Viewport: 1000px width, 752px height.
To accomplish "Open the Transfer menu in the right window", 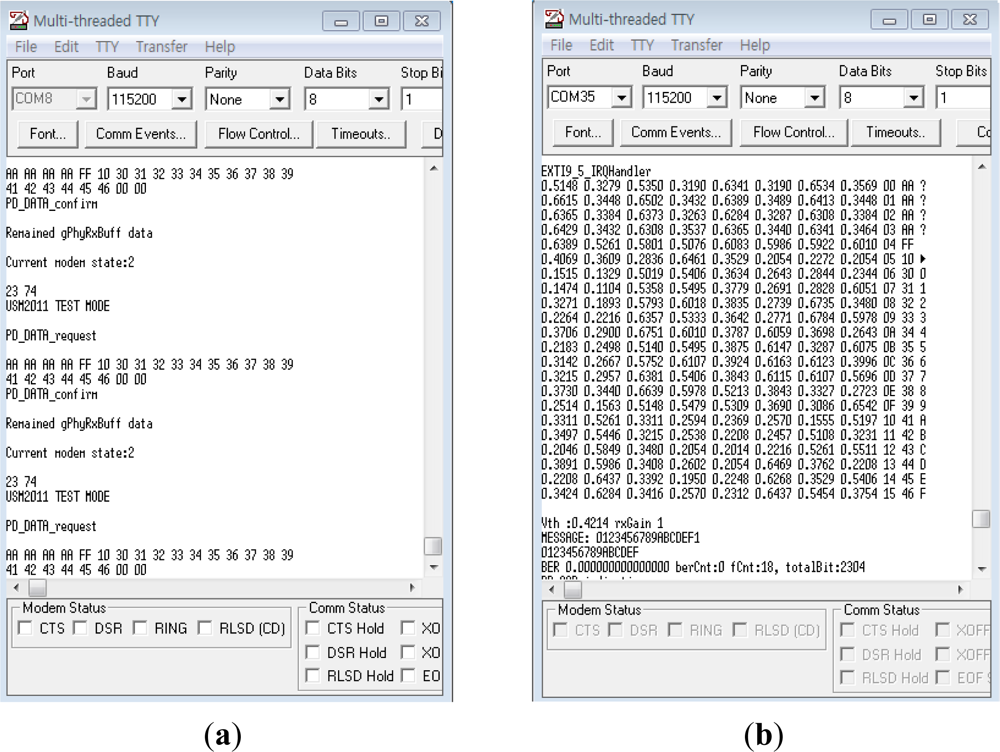I will 696,45.
